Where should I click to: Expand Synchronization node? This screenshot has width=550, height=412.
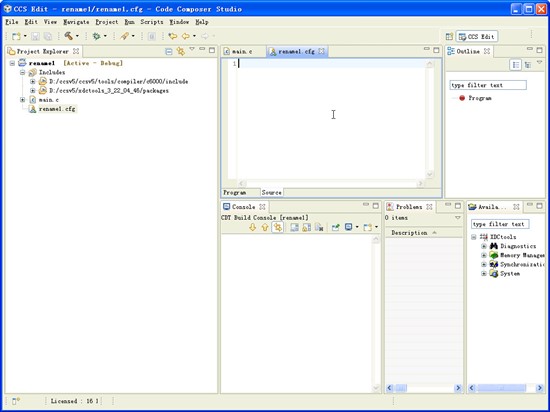(484, 264)
